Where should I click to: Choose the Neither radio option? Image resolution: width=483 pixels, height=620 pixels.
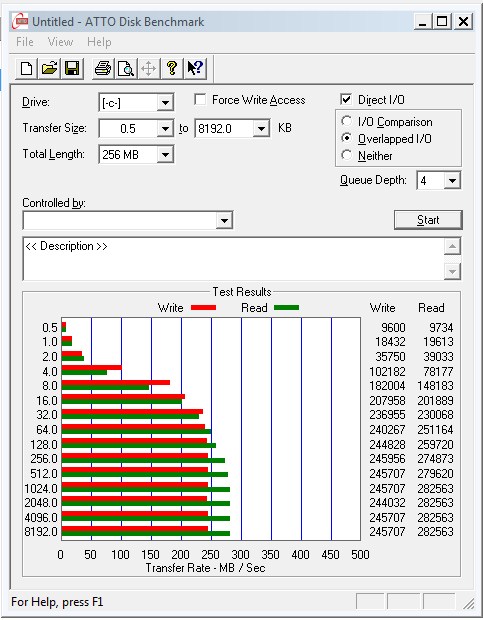click(x=346, y=155)
